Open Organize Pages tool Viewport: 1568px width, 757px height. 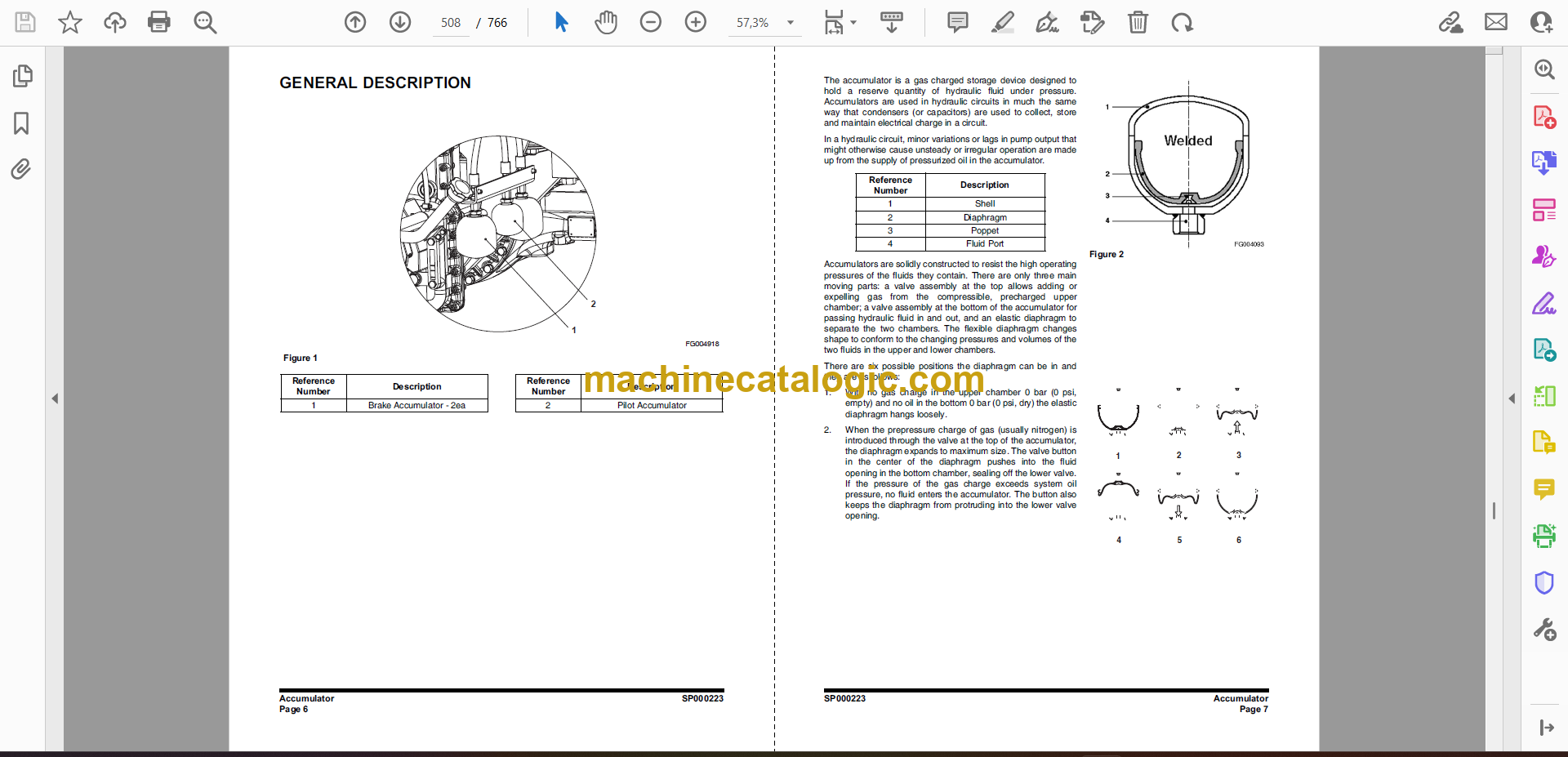point(1544,210)
